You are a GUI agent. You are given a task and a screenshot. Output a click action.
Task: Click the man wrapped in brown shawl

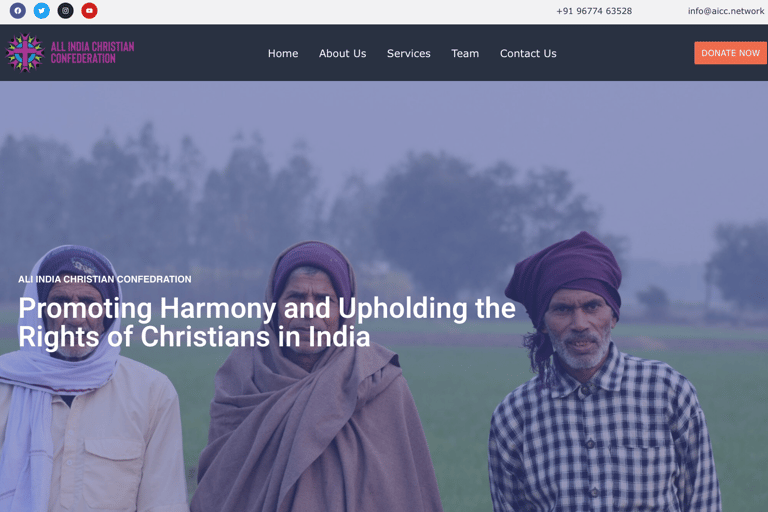(x=316, y=377)
